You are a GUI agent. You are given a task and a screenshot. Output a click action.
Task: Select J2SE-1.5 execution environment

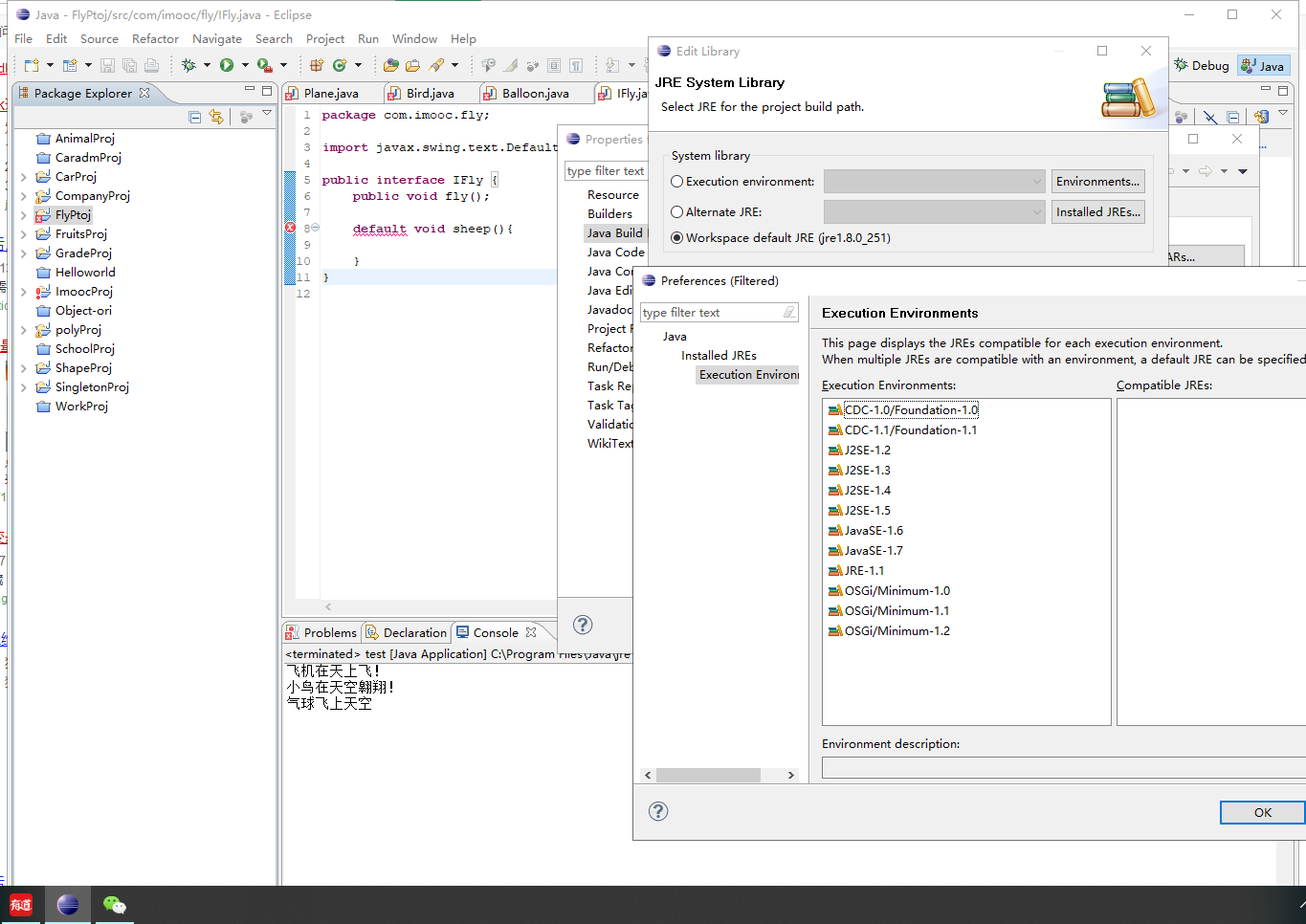(x=867, y=510)
